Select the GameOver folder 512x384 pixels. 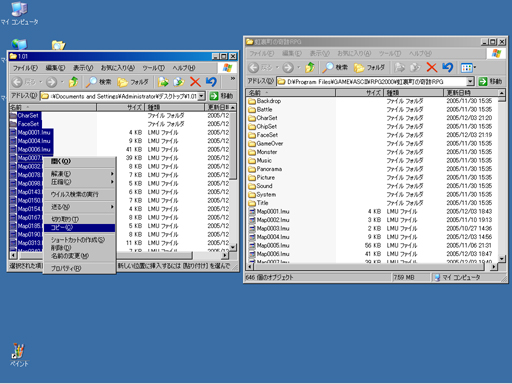point(266,143)
